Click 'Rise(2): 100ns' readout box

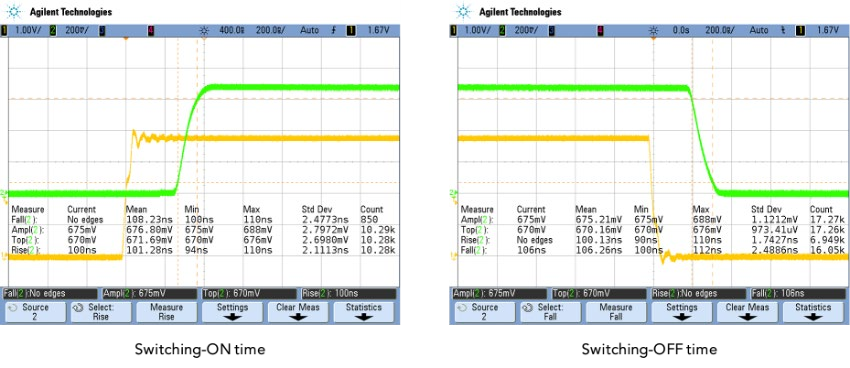pos(349,293)
